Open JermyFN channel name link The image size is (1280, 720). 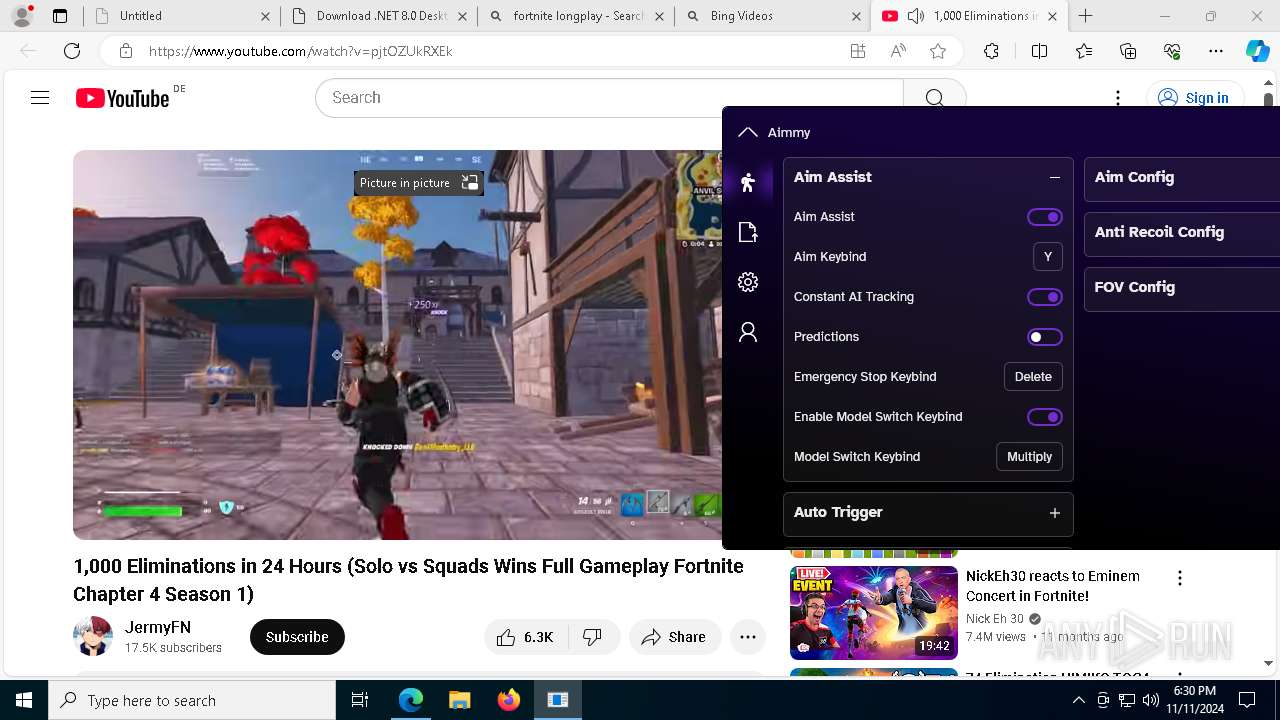(x=158, y=627)
